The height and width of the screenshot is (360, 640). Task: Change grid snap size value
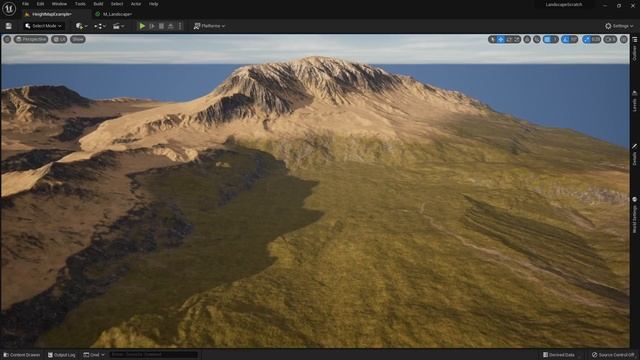click(x=555, y=39)
